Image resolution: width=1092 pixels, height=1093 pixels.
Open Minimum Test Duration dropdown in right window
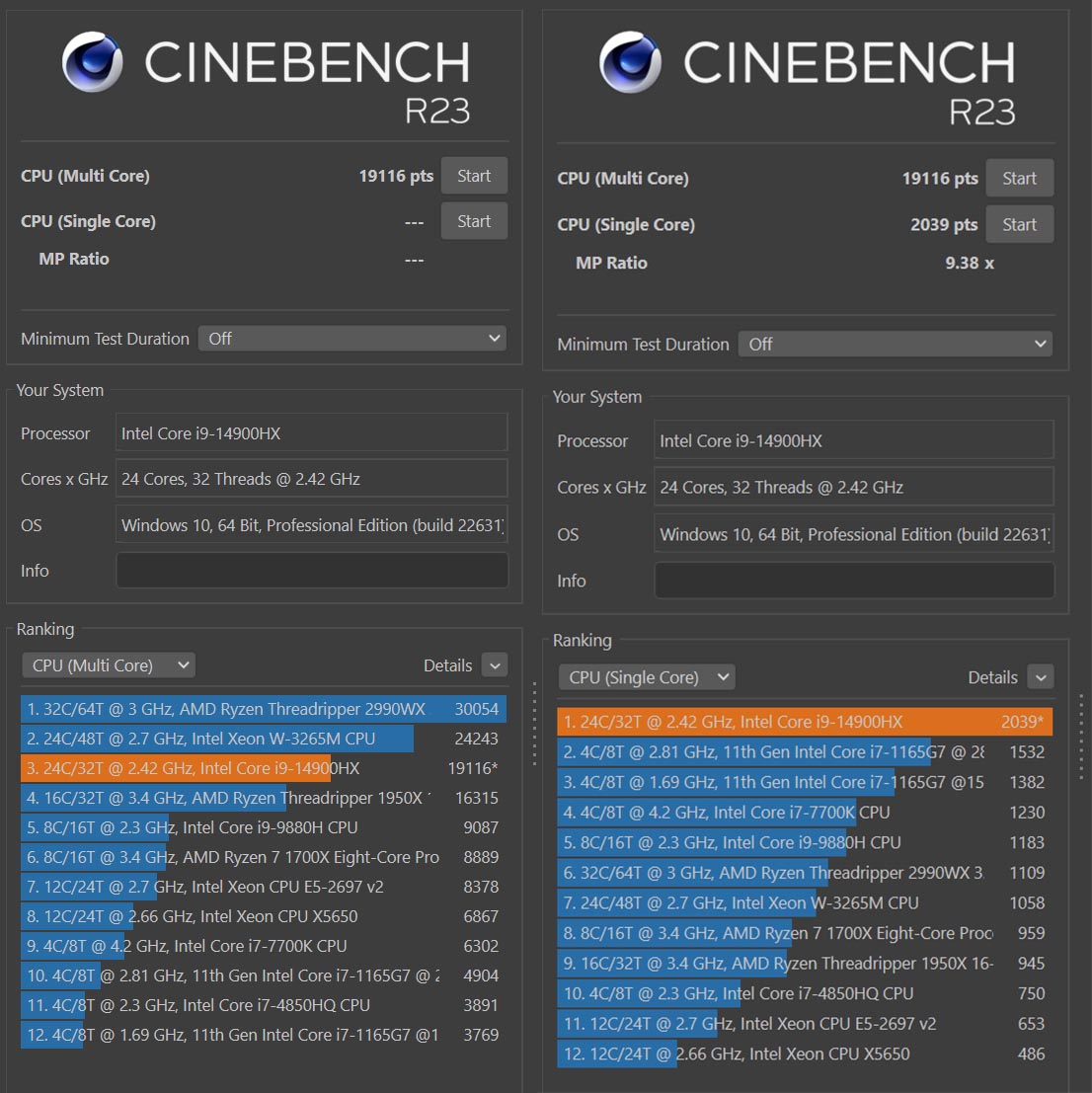895,344
